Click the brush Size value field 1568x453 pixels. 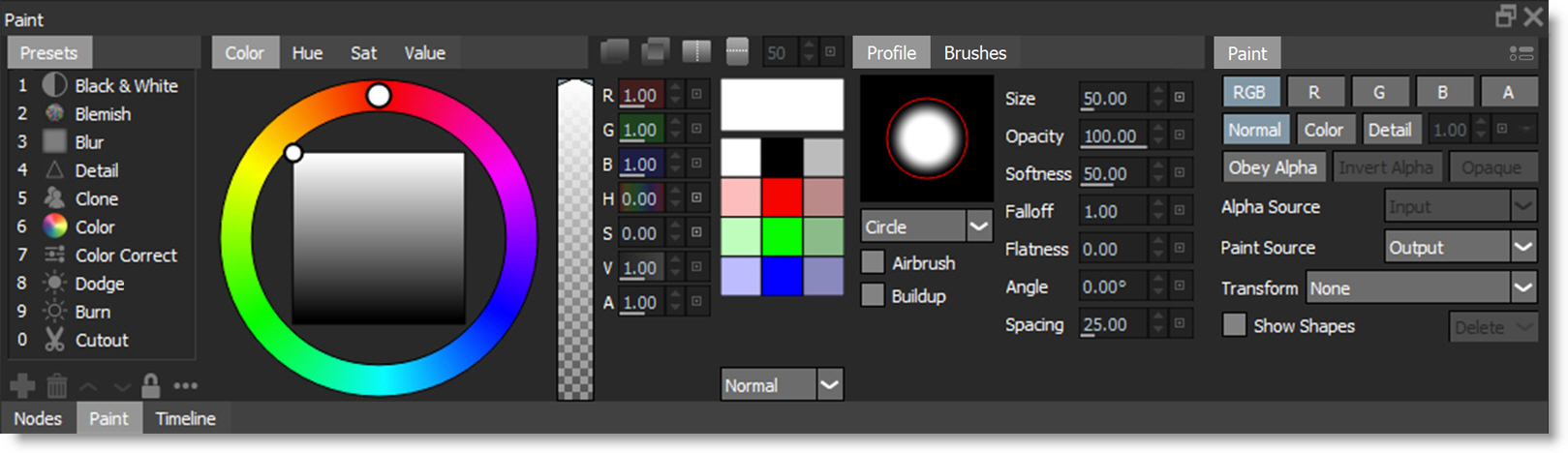[1112, 99]
